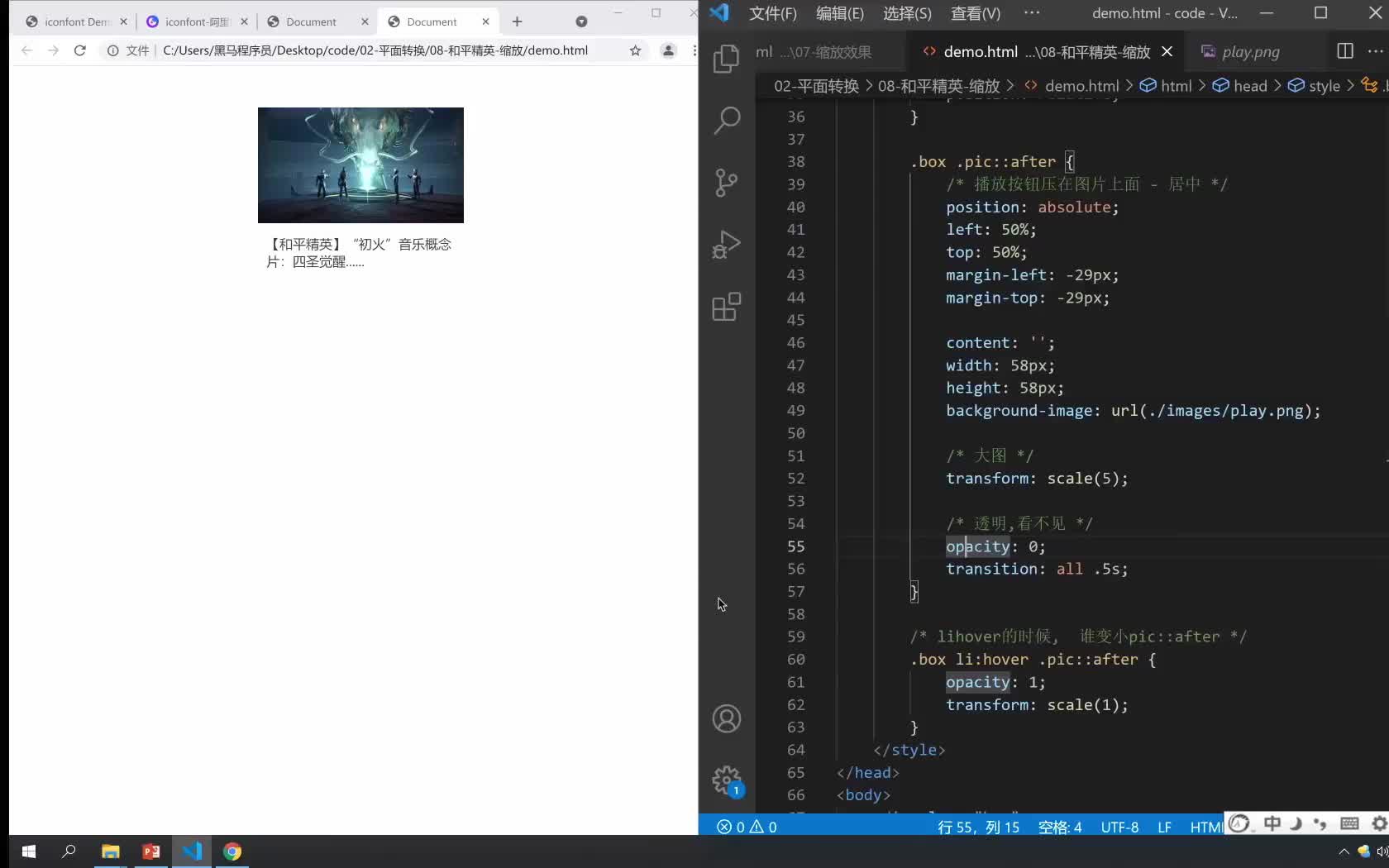Open the 查看(V) menu
Viewport: 1389px width, 868px height.
click(976, 13)
